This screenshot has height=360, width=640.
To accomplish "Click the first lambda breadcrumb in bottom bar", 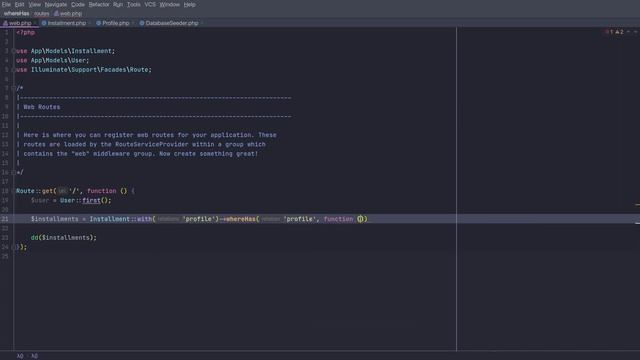I will [20, 356].
